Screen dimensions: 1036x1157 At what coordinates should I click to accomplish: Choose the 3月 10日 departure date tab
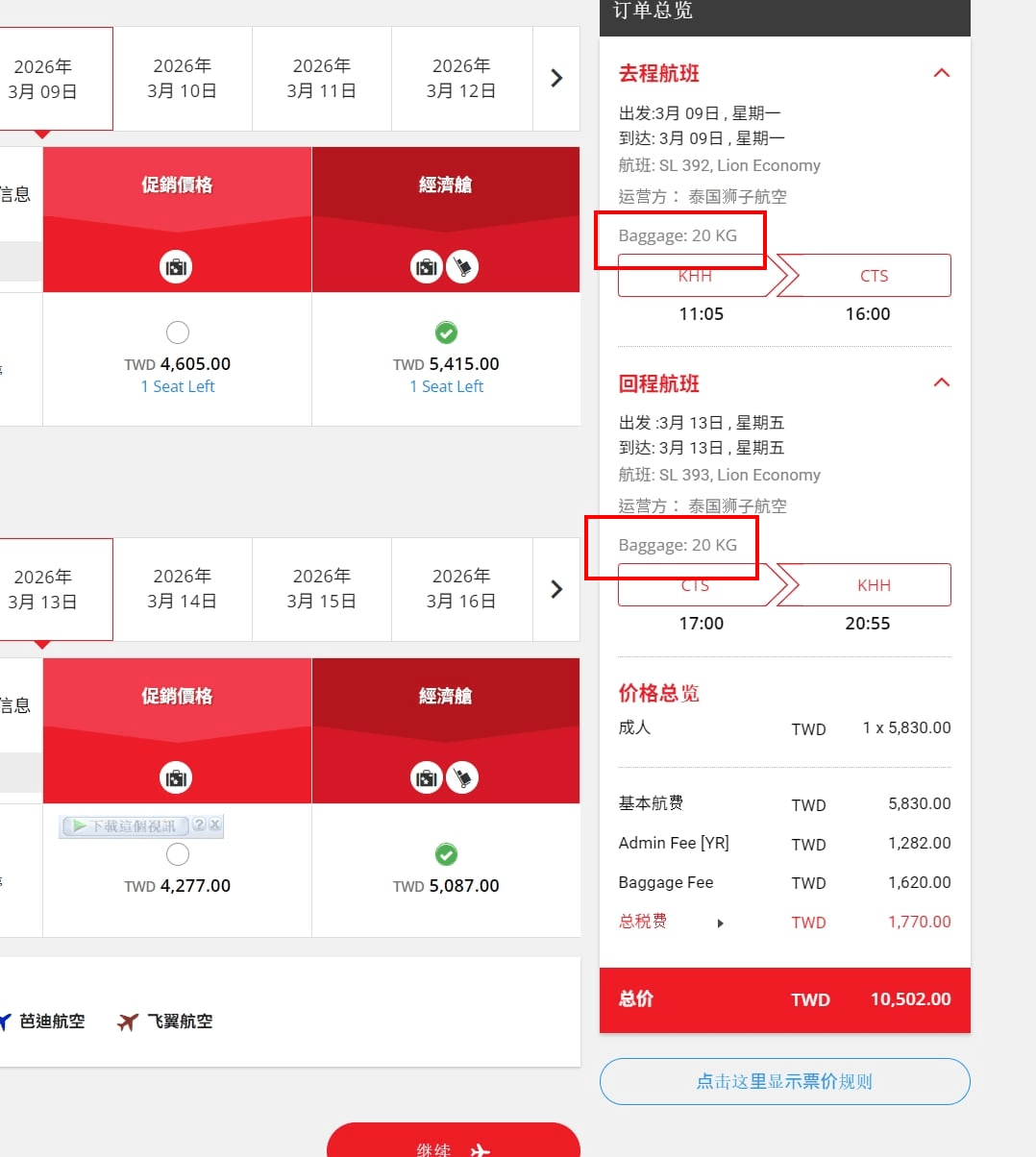coord(183,79)
